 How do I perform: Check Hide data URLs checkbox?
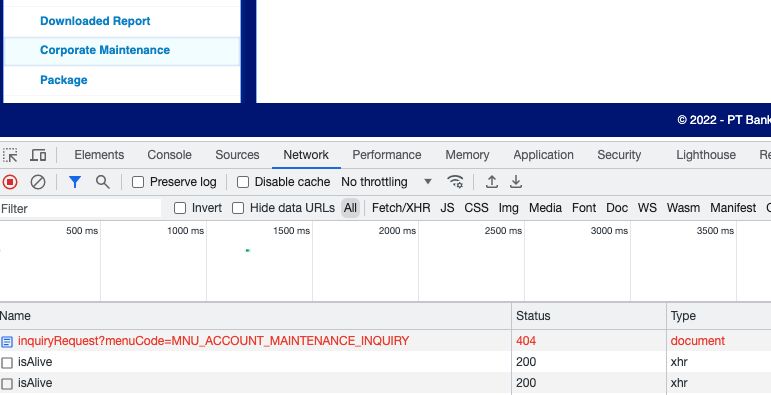pos(238,208)
